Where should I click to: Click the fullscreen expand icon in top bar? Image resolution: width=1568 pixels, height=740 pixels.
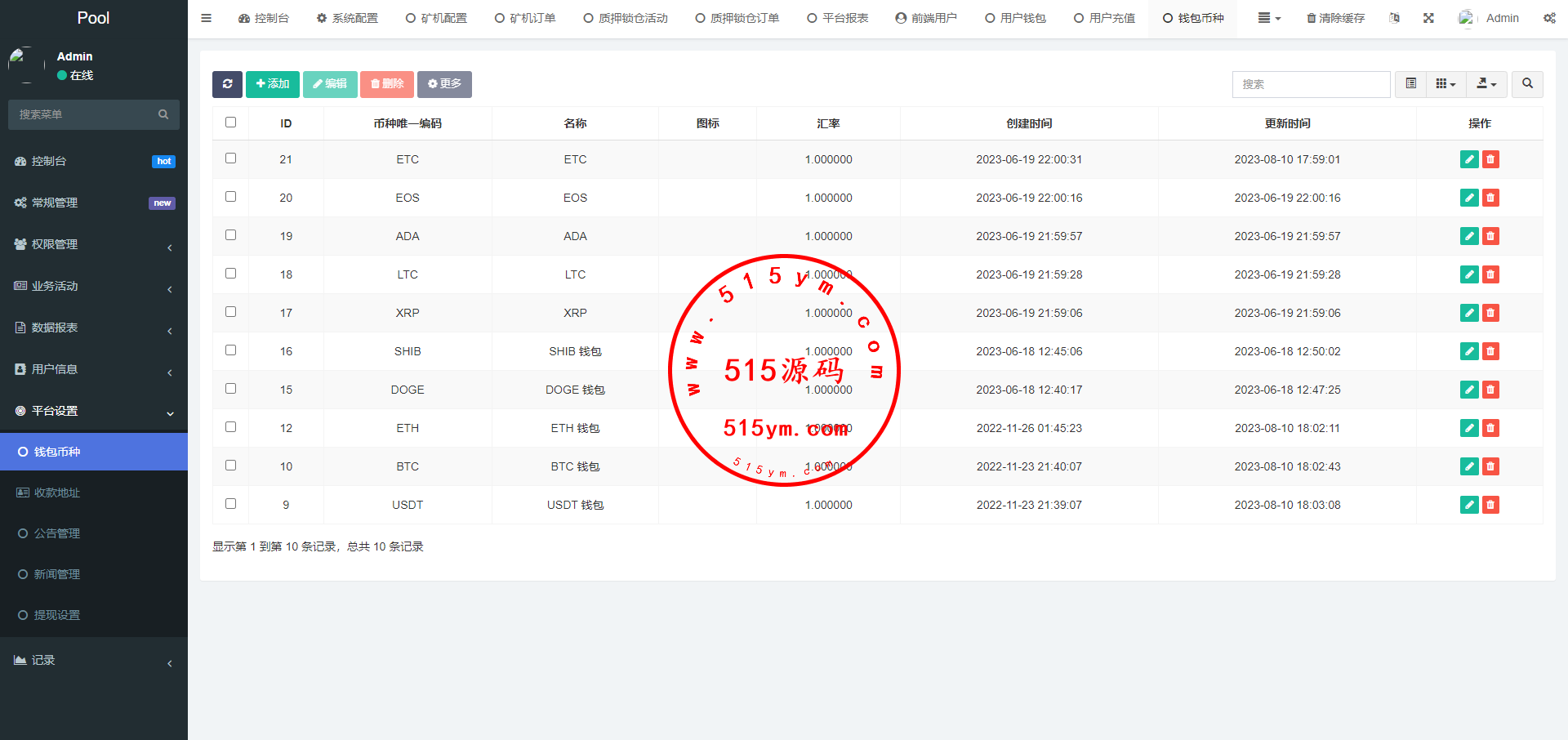(1428, 18)
